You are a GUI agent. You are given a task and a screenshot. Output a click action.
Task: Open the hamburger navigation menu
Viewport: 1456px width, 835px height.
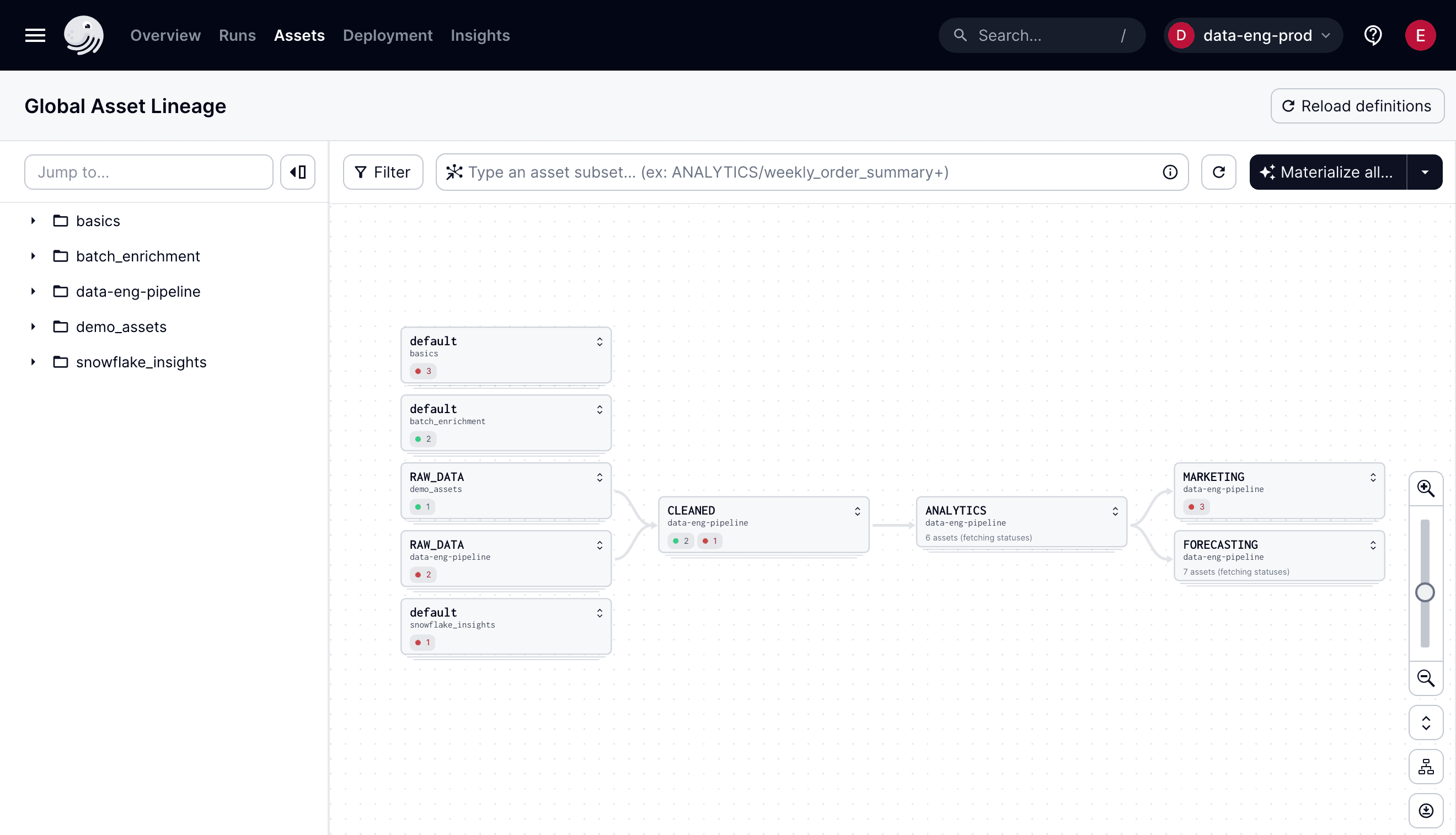coord(34,35)
